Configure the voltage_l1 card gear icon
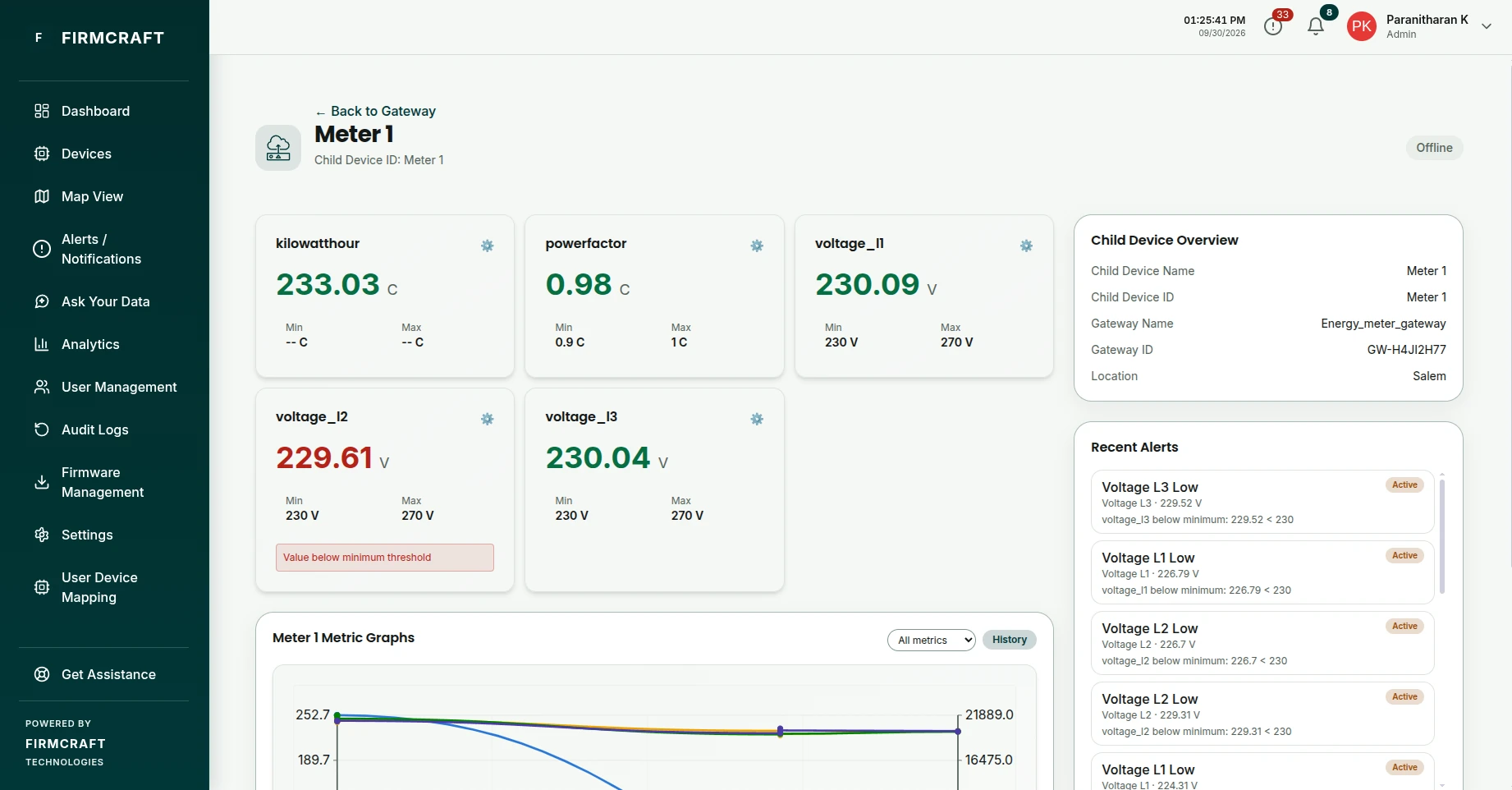The width and height of the screenshot is (1512, 790). pos(1026,246)
